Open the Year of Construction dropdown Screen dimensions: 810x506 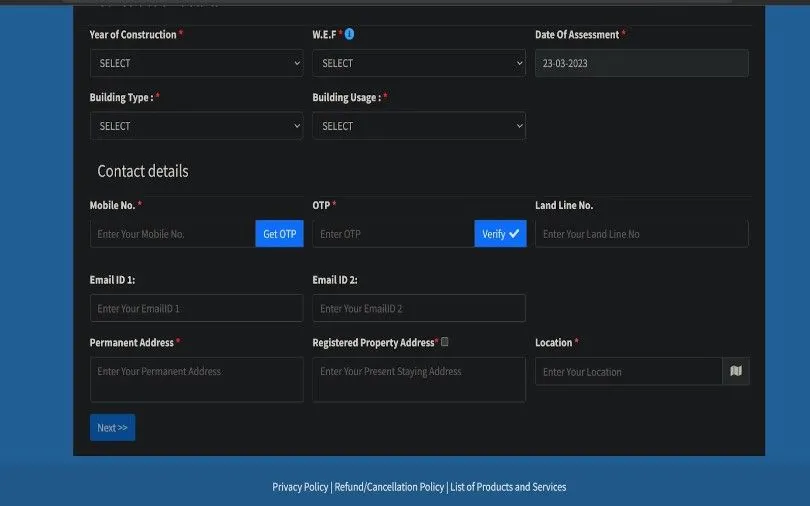[x=196, y=63]
